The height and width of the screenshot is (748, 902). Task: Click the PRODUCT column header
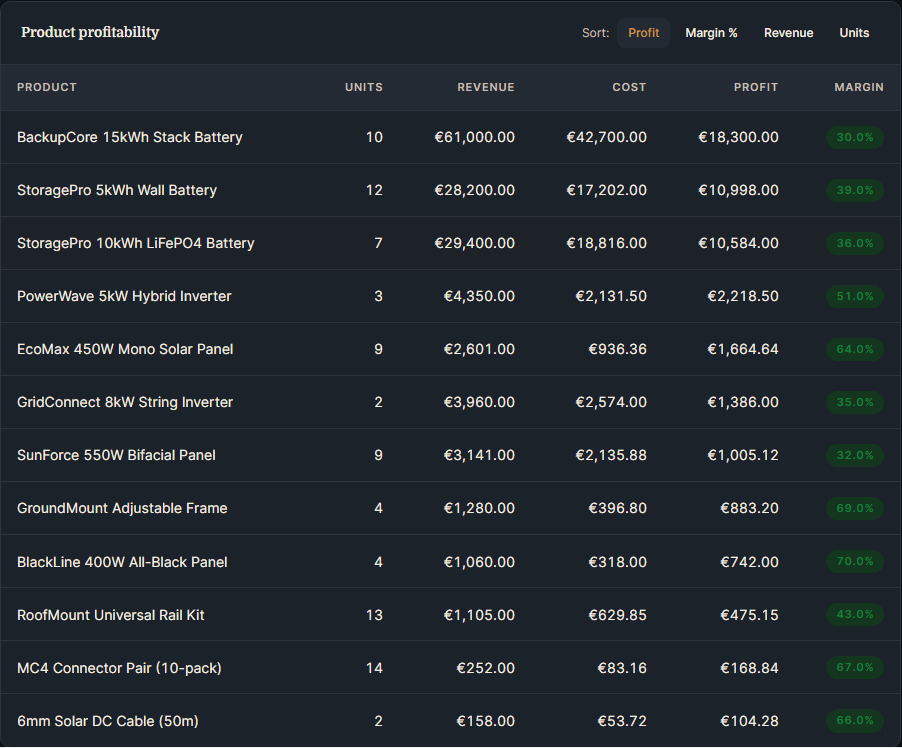(47, 87)
